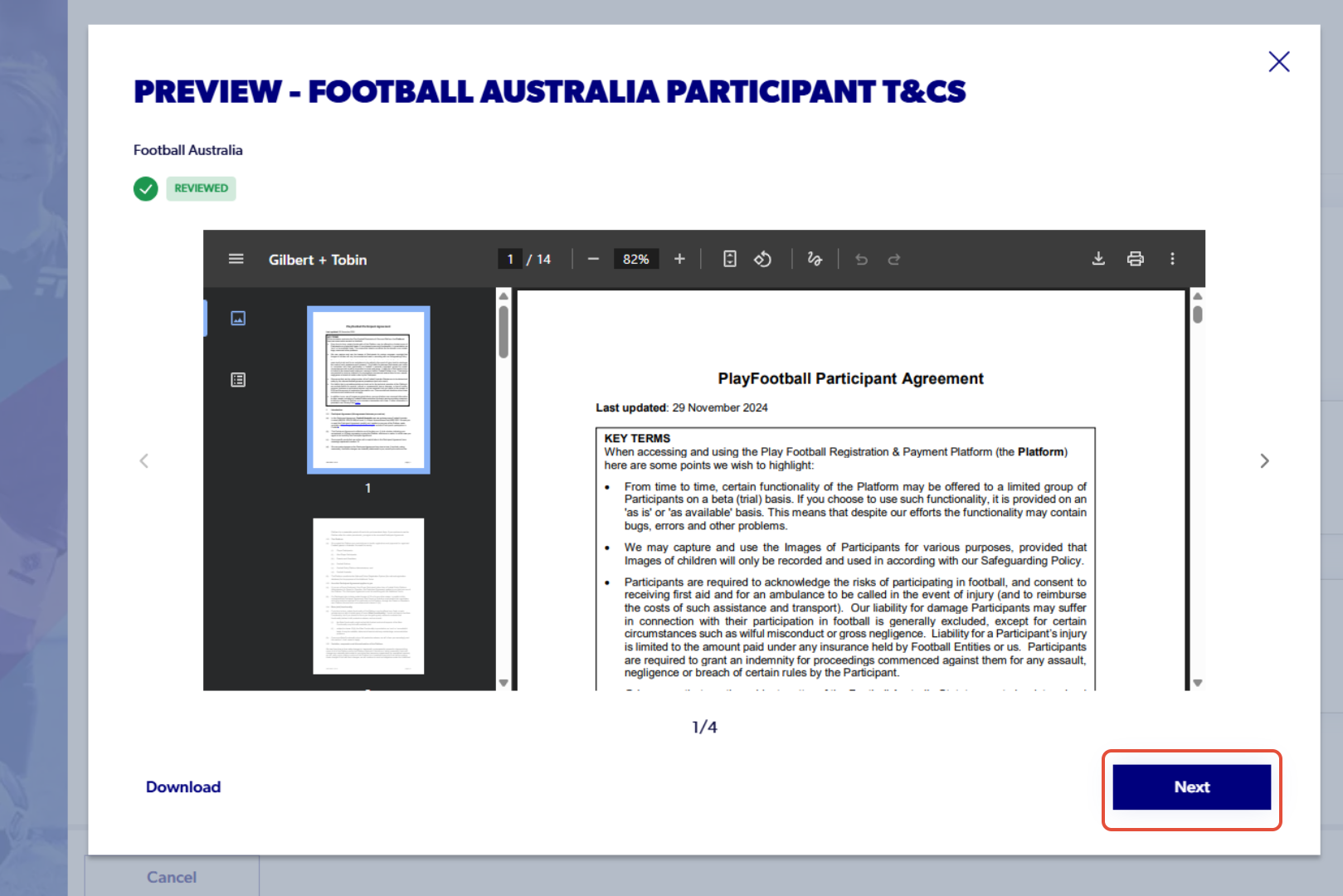Click the "/ 14" total pages text

[x=538, y=259]
